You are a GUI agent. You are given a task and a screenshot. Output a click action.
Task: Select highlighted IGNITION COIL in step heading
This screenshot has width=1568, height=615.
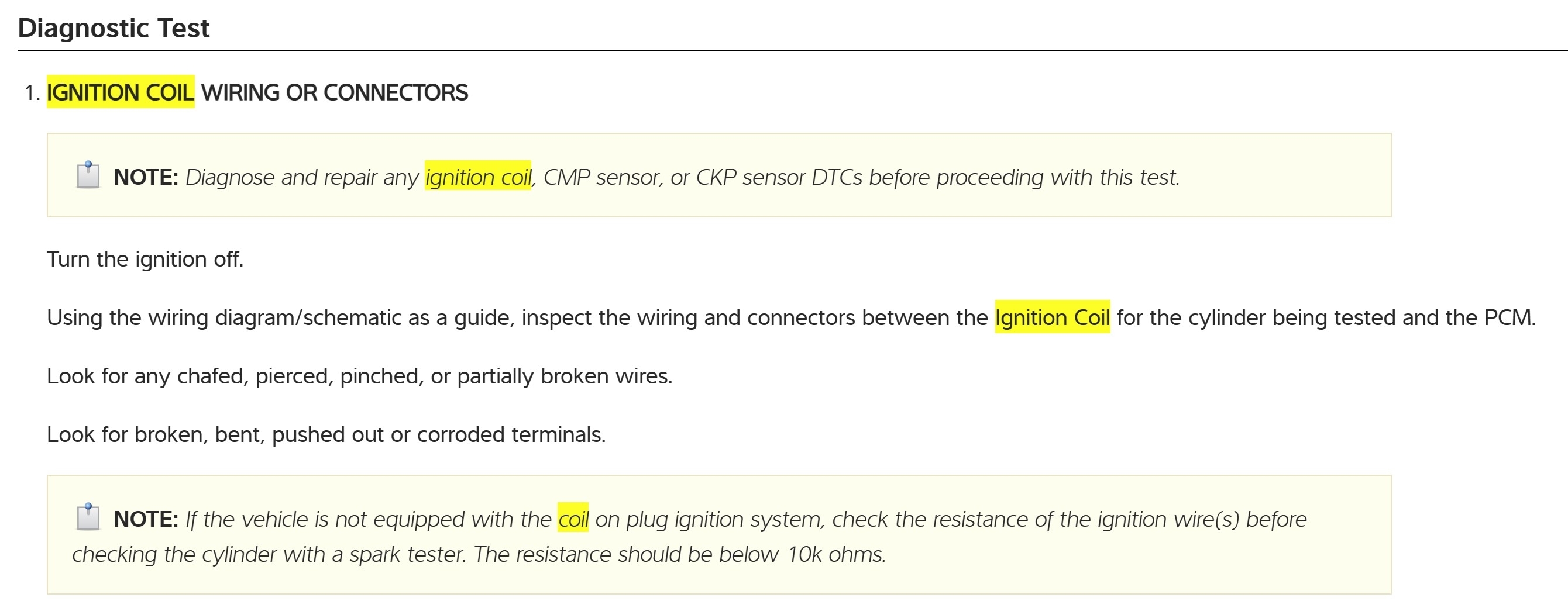coord(121,92)
